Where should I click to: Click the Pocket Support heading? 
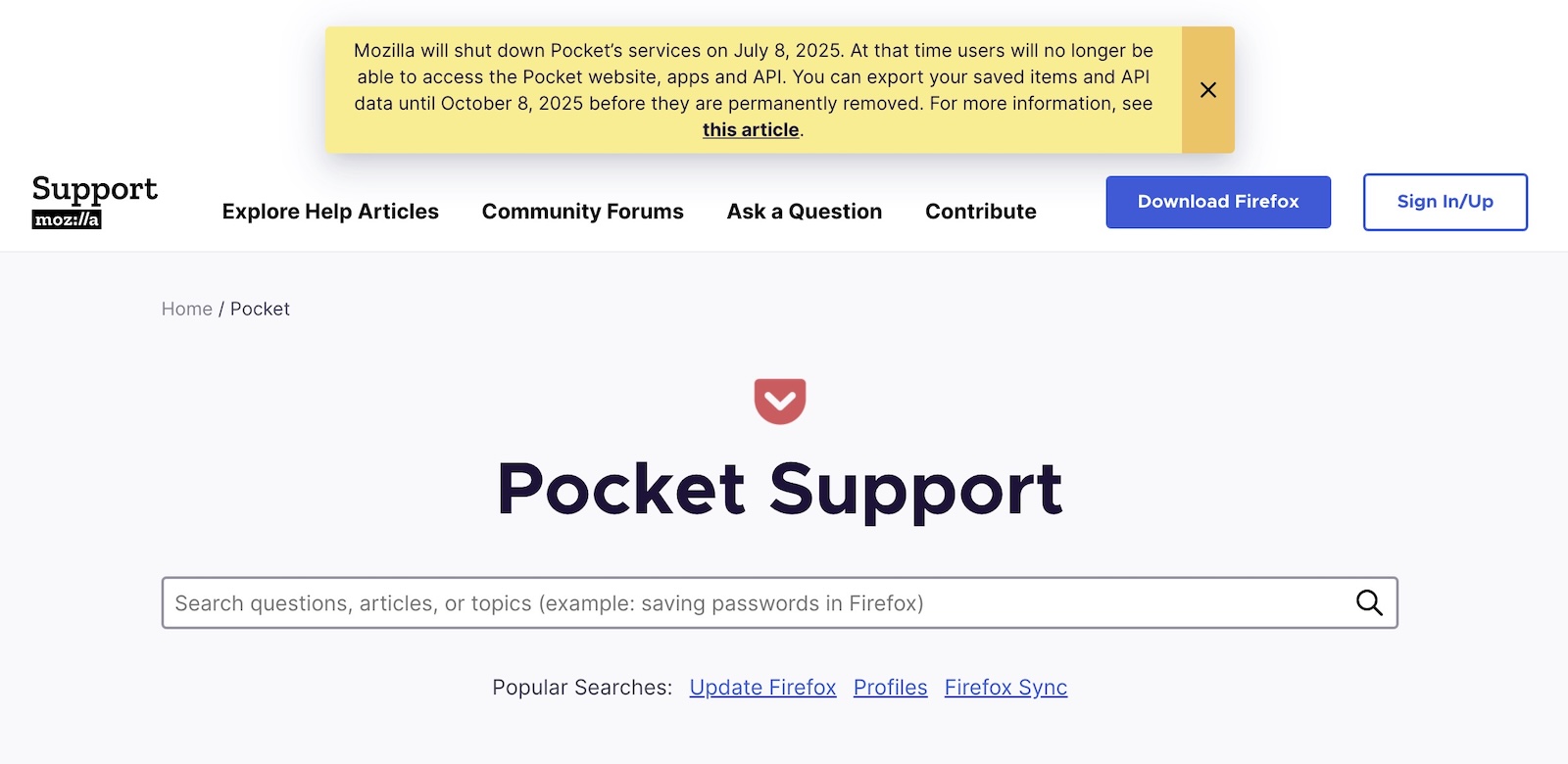[780, 488]
